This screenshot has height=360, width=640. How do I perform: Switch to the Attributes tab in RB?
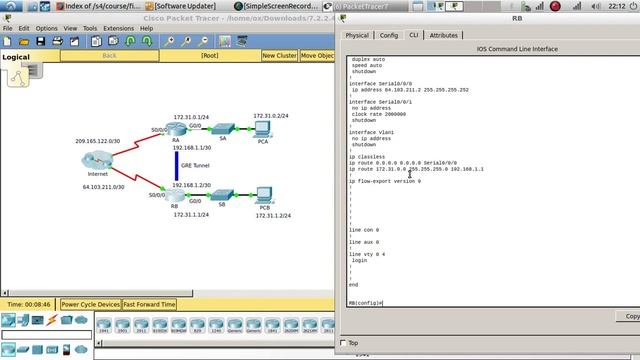443,36
